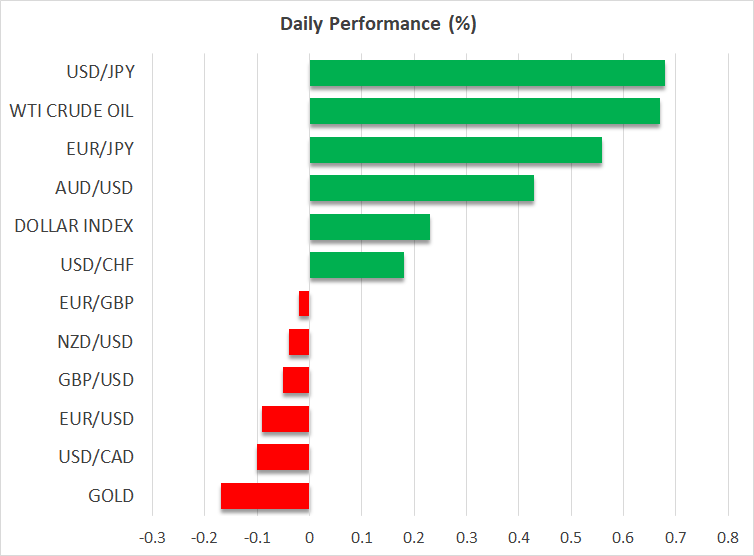Viewport: 754px width, 556px height.
Task: Select the WTI CRUDE OIL label
Action: pos(71,111)
